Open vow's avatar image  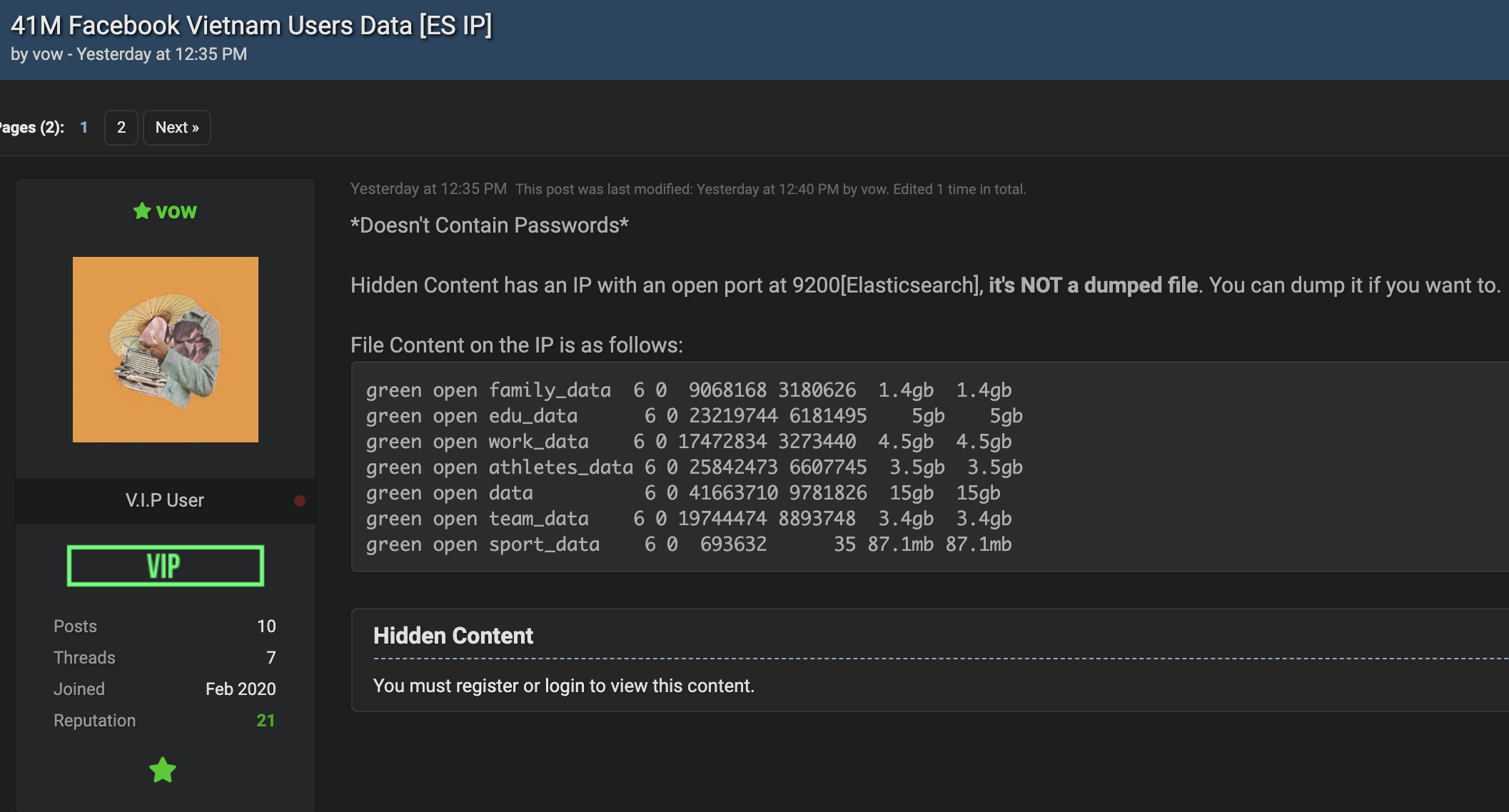pyautogui.click(x=166, y=350)
